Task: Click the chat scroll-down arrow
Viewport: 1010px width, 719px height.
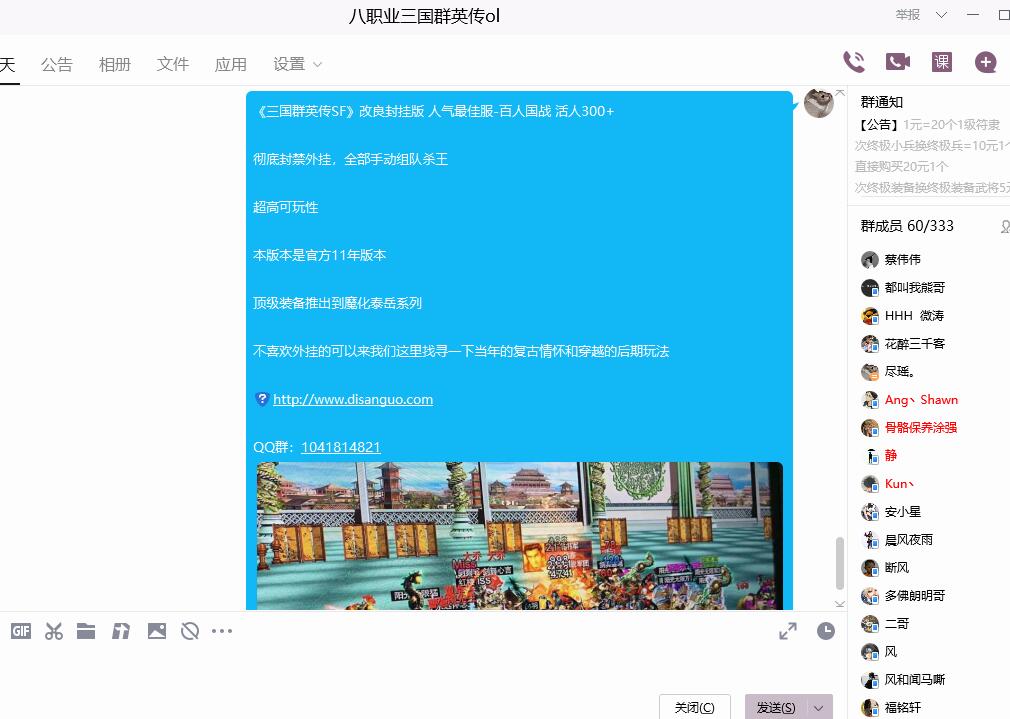Action: pyautogui.click(x=839, y=604)
